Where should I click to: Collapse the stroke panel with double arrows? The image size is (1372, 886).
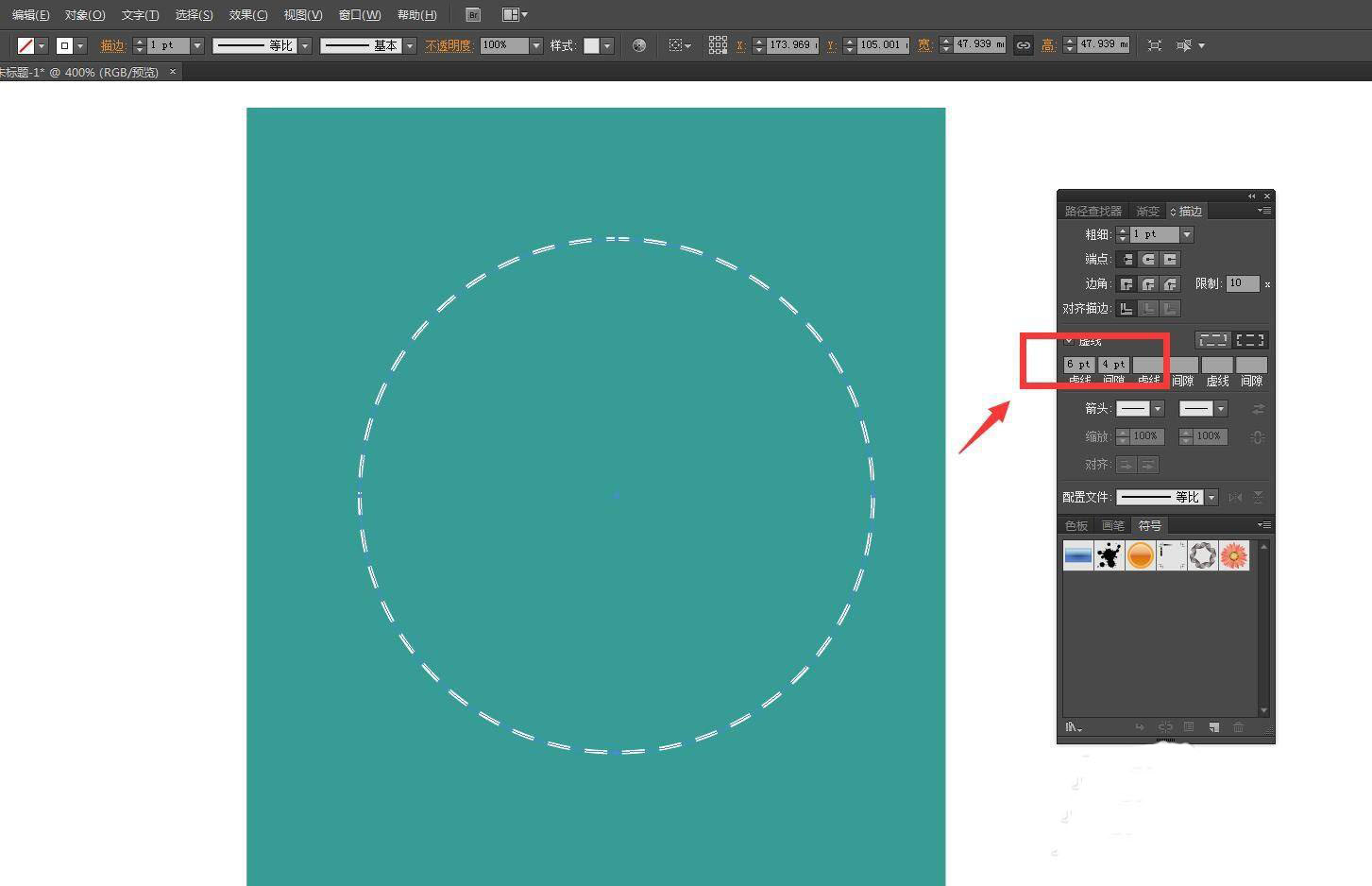tap(1252, 196)
